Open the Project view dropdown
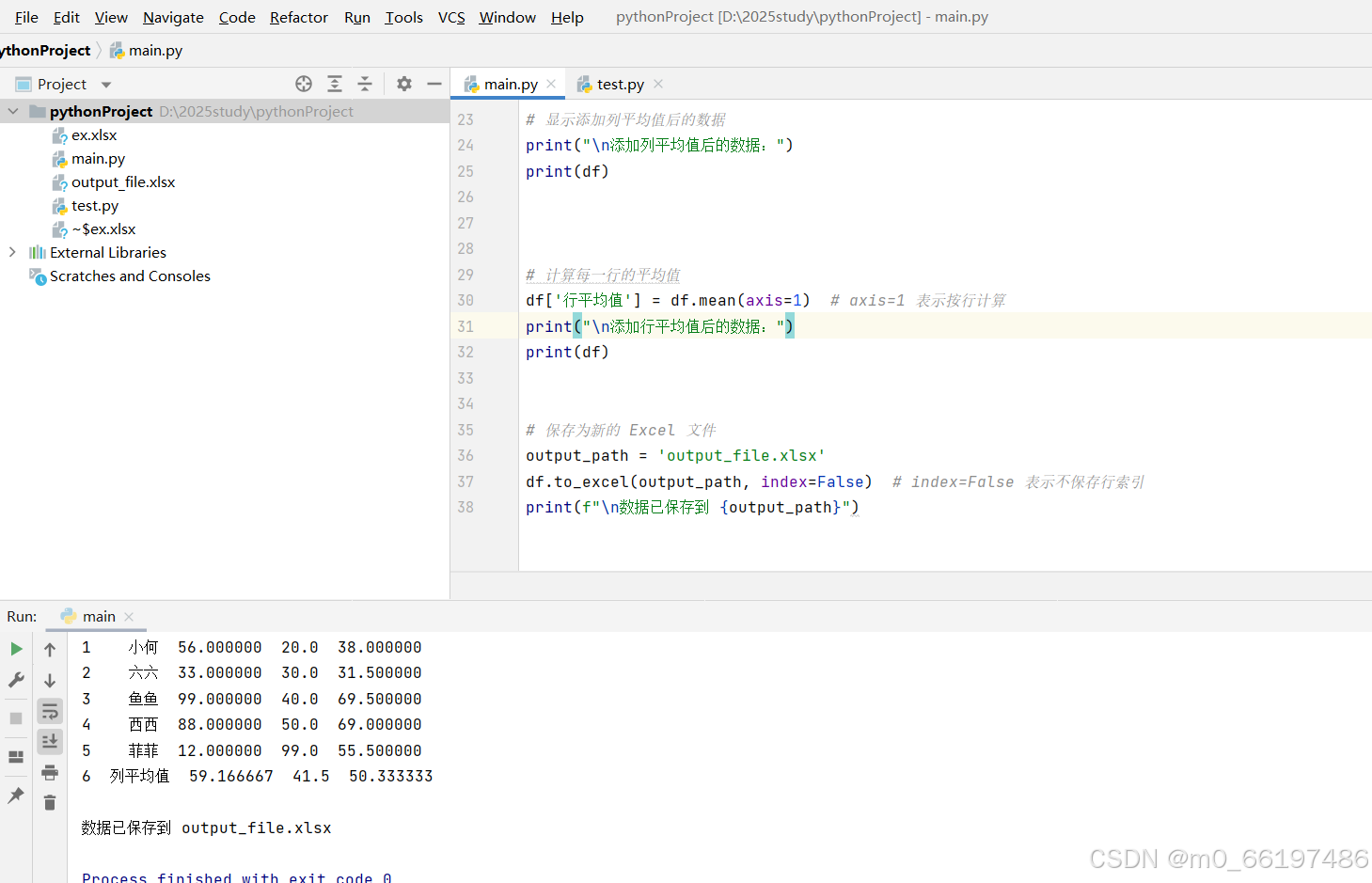 tap(106, 85)
